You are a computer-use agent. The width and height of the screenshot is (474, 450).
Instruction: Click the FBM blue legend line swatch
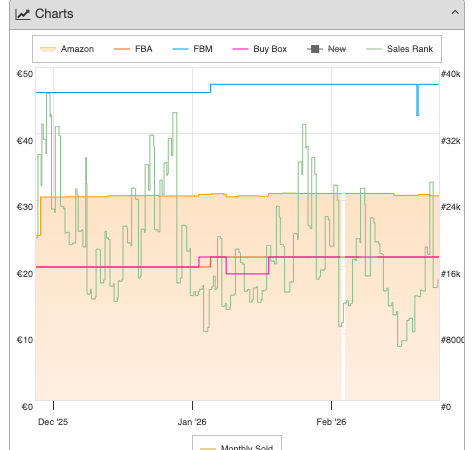pyautogui.click(x=180, y=49)
